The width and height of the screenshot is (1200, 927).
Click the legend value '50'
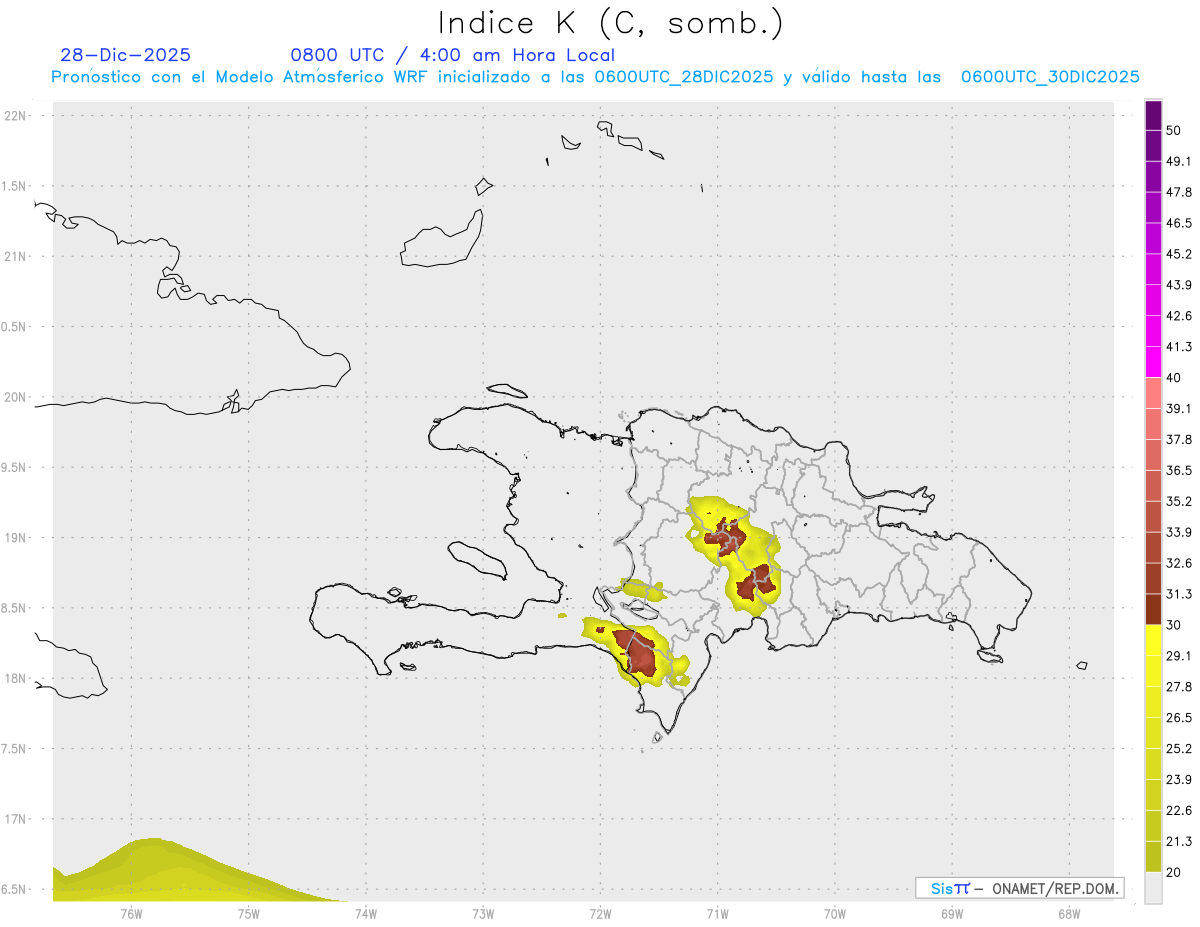point(1174,130)
